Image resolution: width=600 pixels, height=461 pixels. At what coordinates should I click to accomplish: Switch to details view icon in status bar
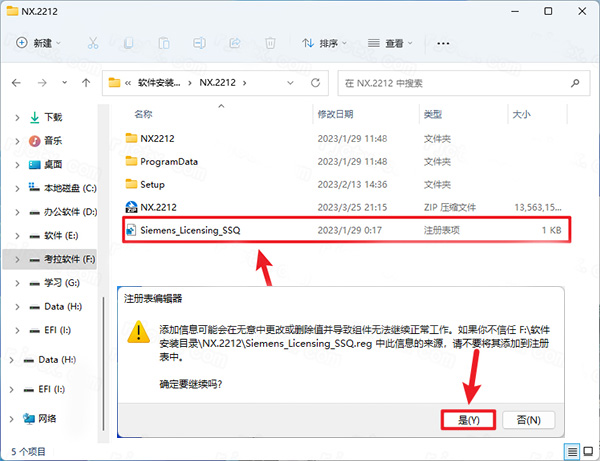pyautogui.click(x=572, y=452)
